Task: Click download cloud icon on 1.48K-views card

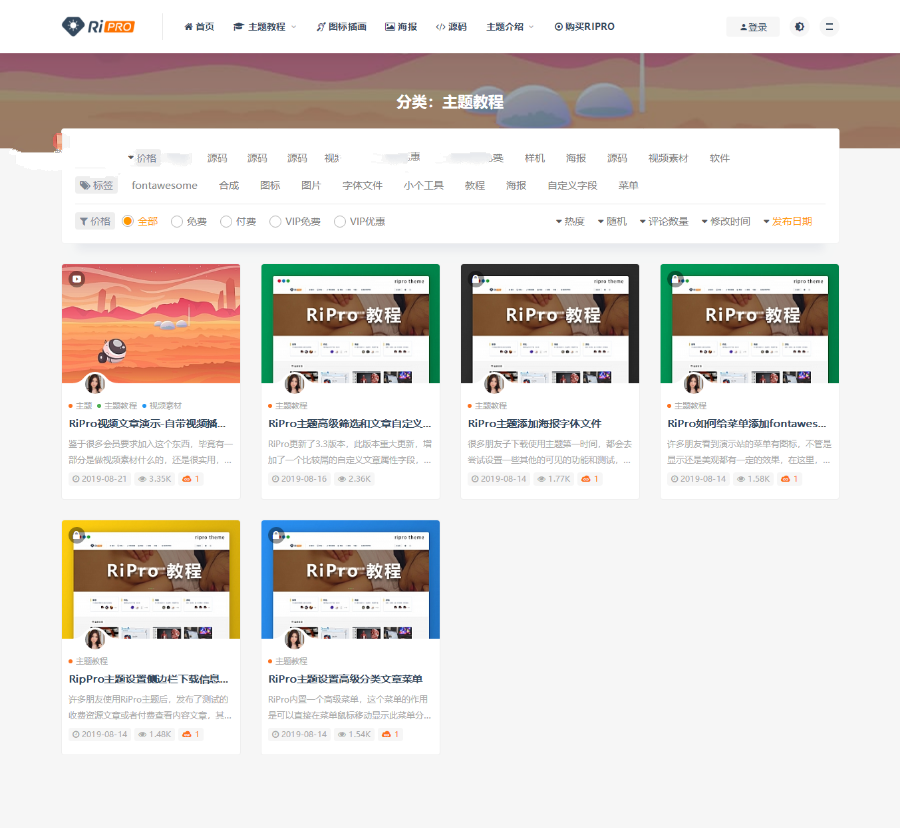Action: click(x=187, y=734)
